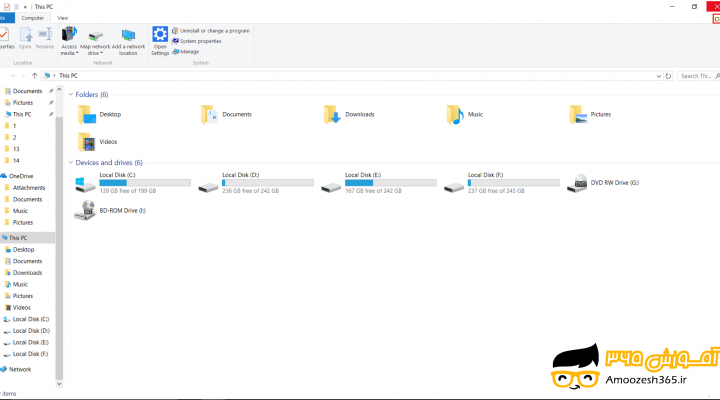Click Add a network location icon
This screenshot has height=400, width=720.
[128, 35]
